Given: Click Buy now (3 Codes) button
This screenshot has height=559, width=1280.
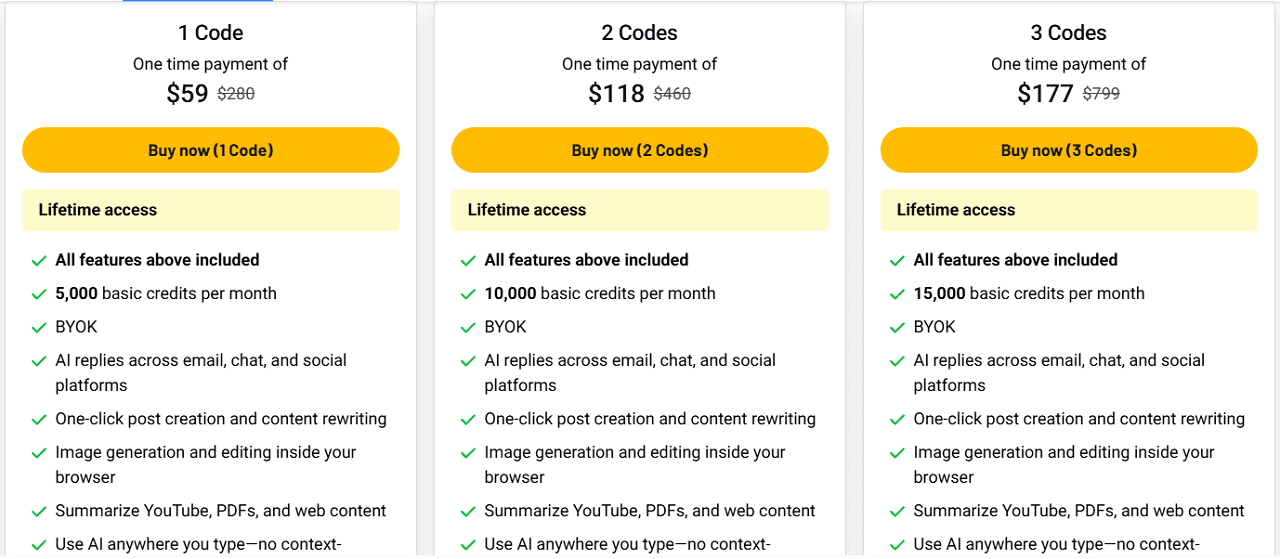Looking at the screenshot, I should [x=1069, y=151].
